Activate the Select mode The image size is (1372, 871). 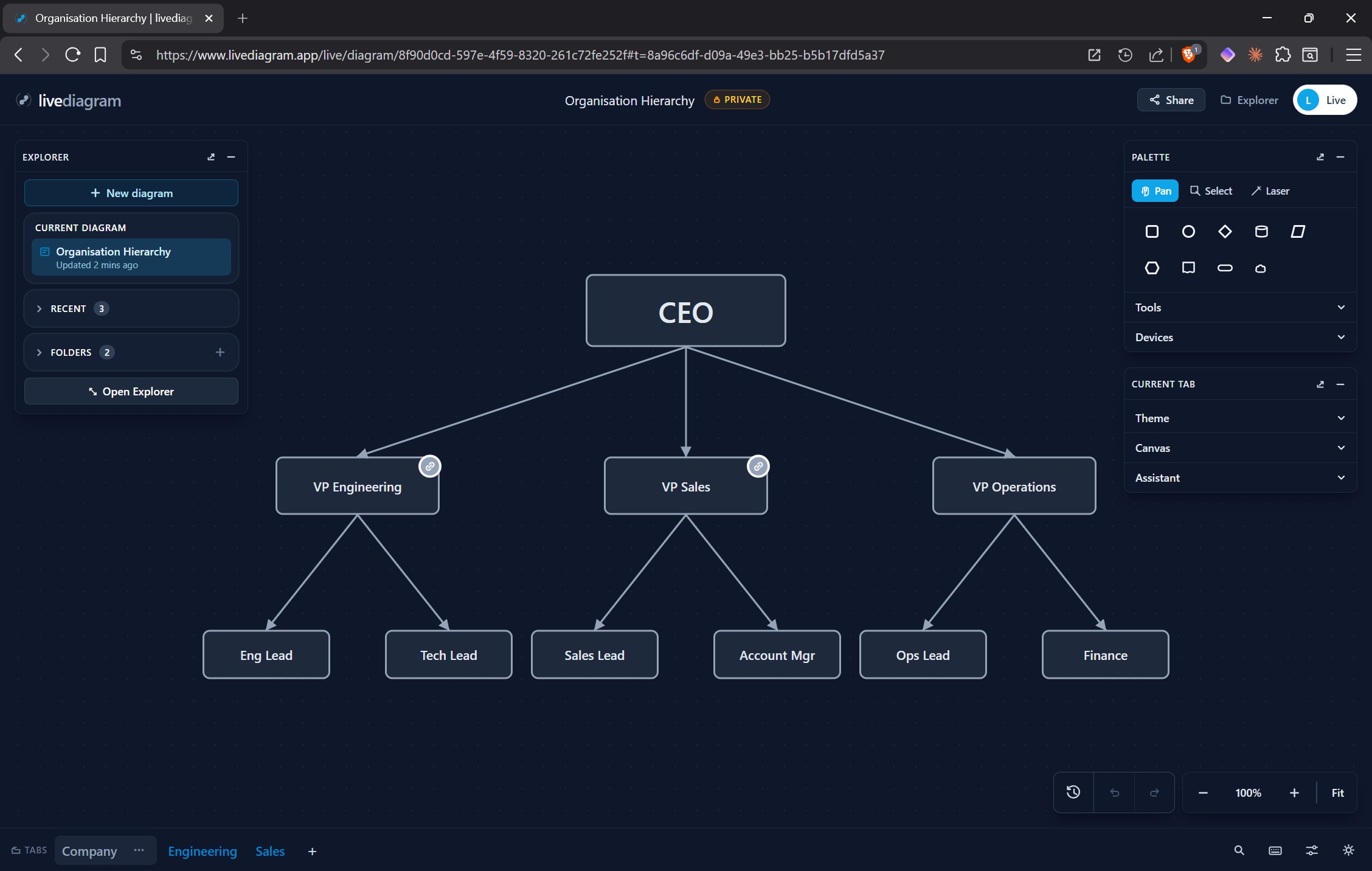point(1211,191)
